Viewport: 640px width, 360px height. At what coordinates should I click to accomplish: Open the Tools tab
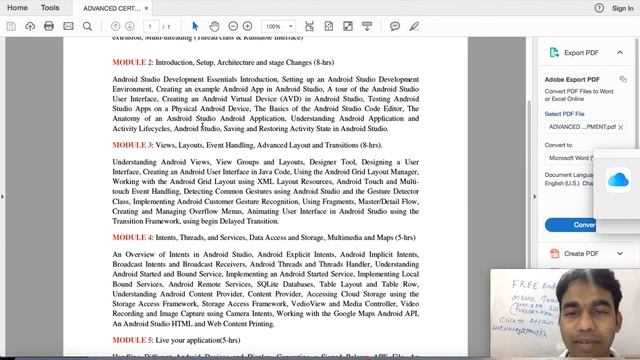(50, 8)
